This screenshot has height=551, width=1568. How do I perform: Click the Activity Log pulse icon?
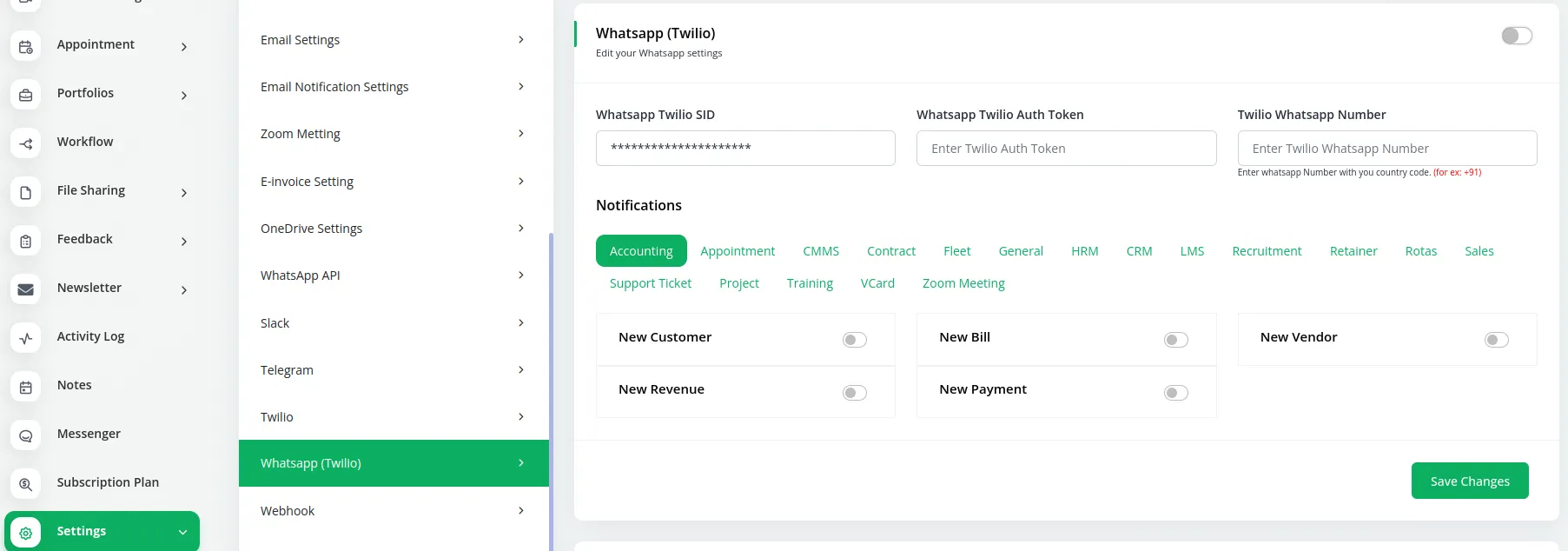(26, 338)
